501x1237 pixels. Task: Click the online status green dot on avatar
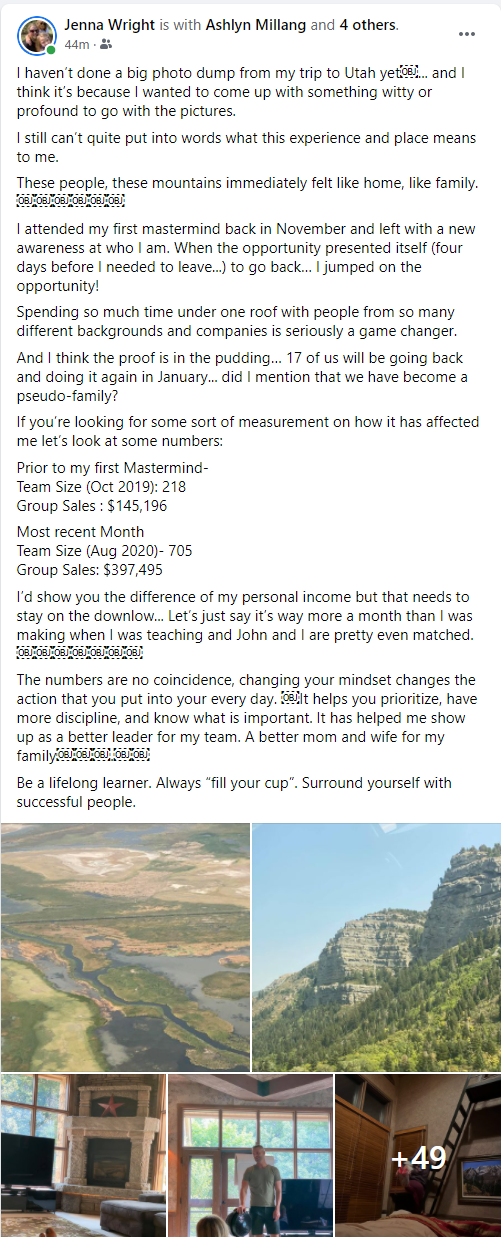point(51,50)
